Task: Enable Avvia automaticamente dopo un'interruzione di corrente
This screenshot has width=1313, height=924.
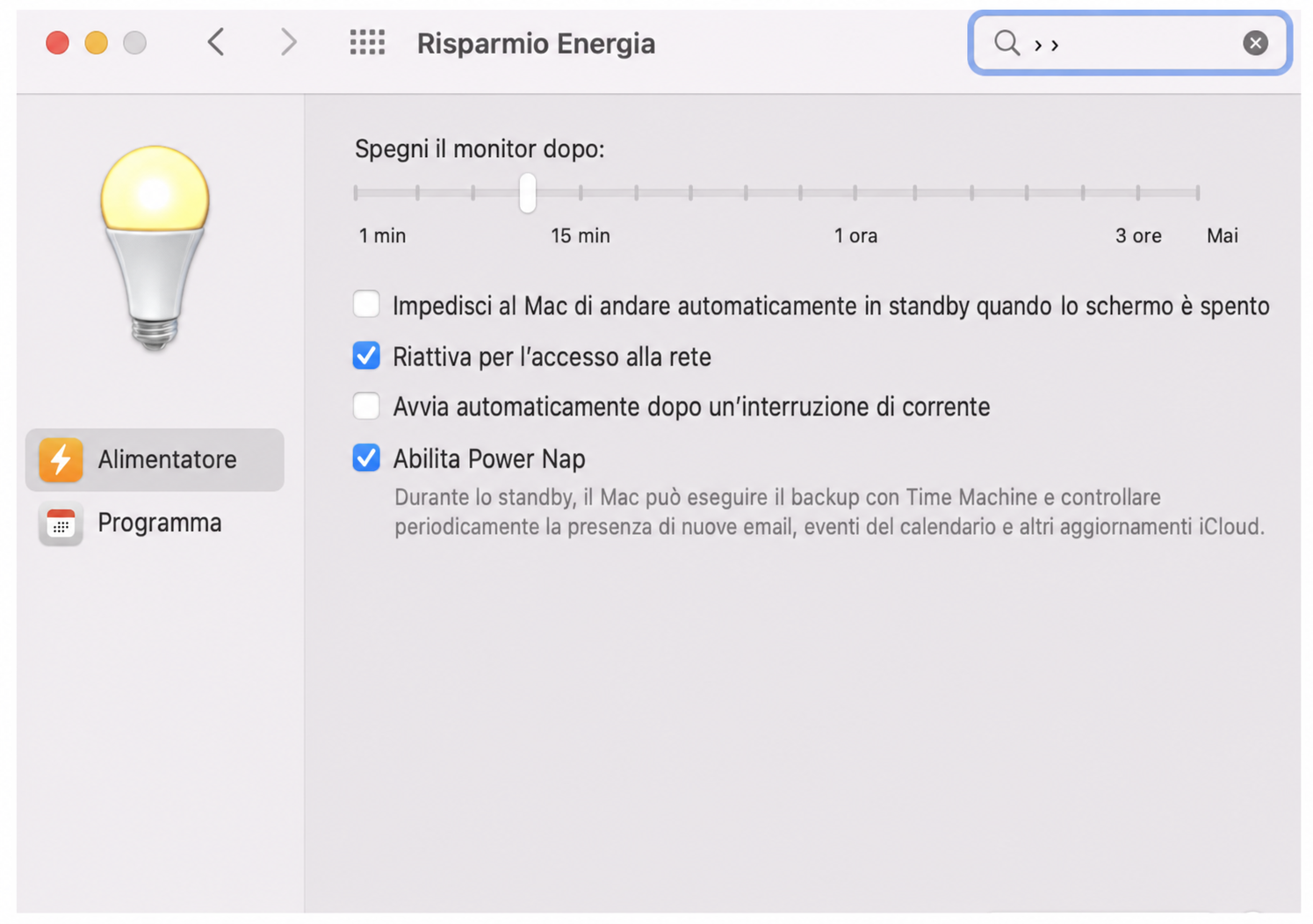Action: (366, 406)
